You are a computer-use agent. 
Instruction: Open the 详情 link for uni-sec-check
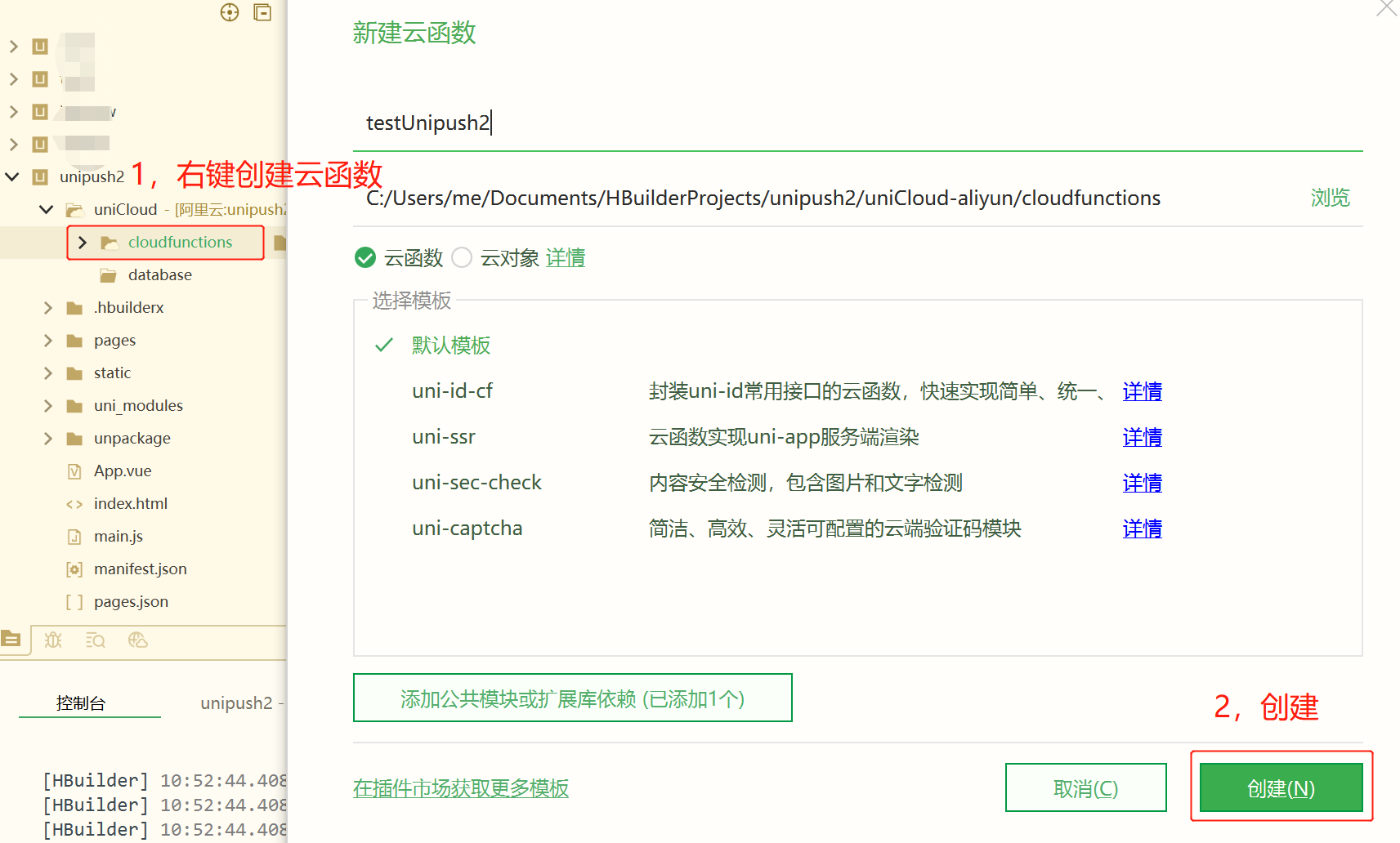1142,483
